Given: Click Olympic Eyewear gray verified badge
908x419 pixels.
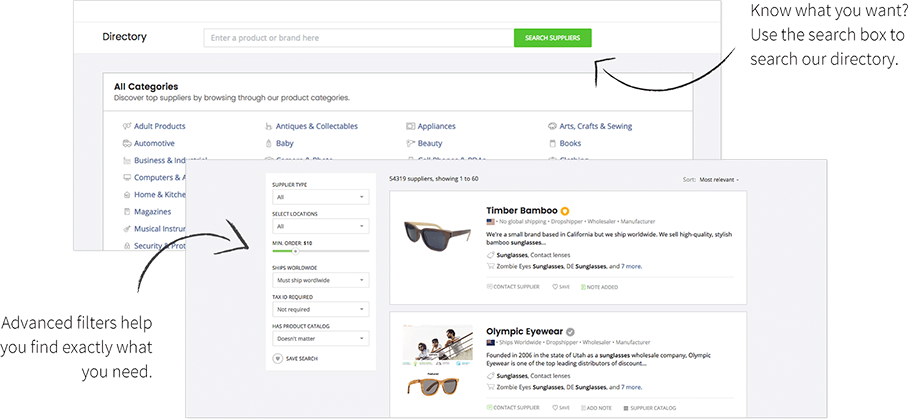Looking at the screenshot, I should click(x=570, y=332).
